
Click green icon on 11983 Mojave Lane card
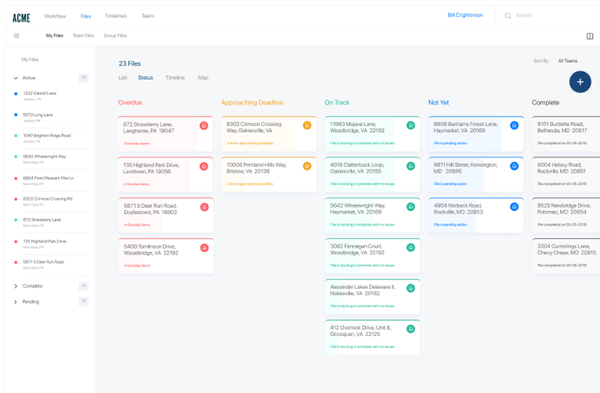point(411,125)
